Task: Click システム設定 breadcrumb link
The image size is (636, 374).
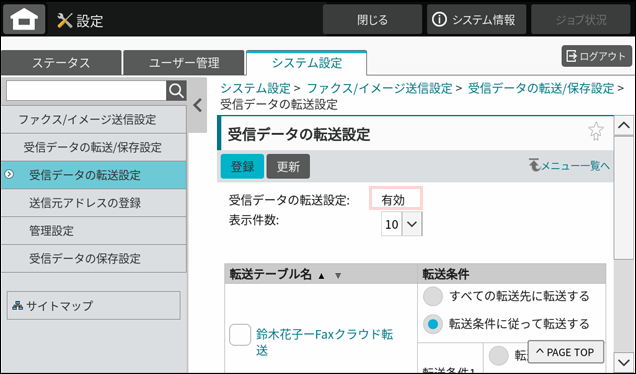Action: click(256, 88)
